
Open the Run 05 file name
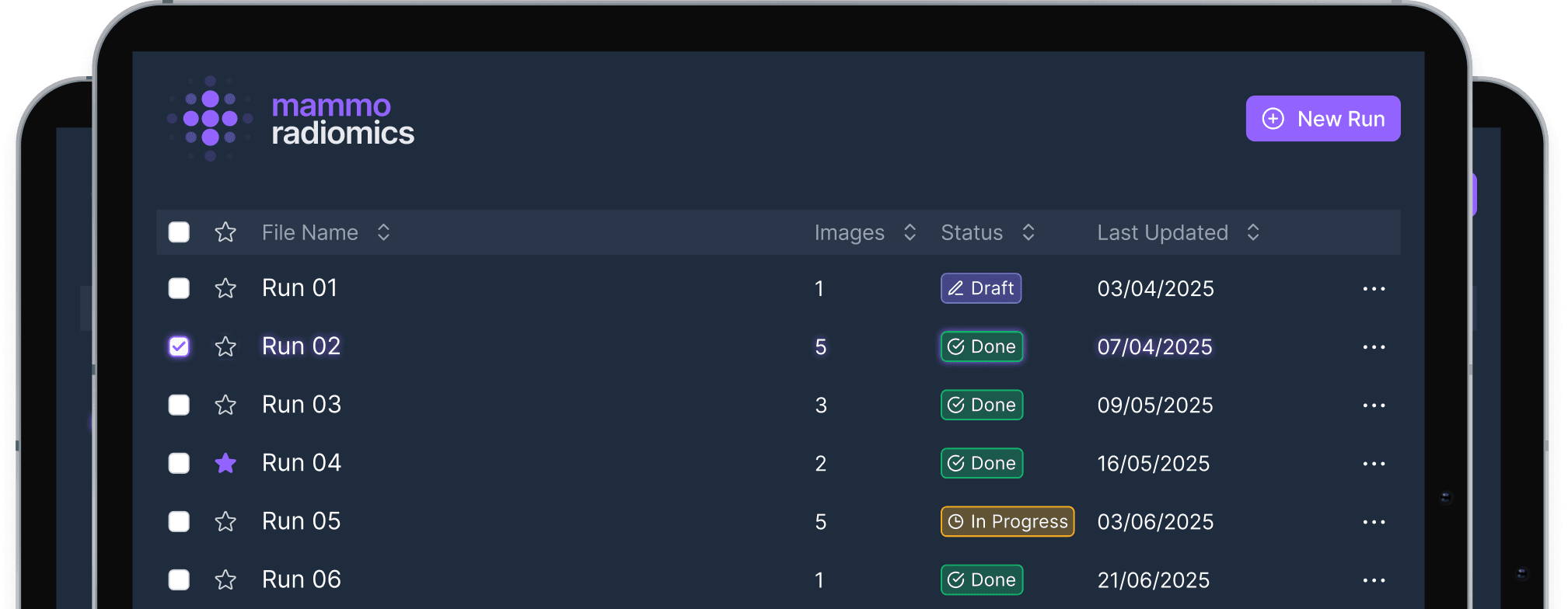tap(302, 521)
